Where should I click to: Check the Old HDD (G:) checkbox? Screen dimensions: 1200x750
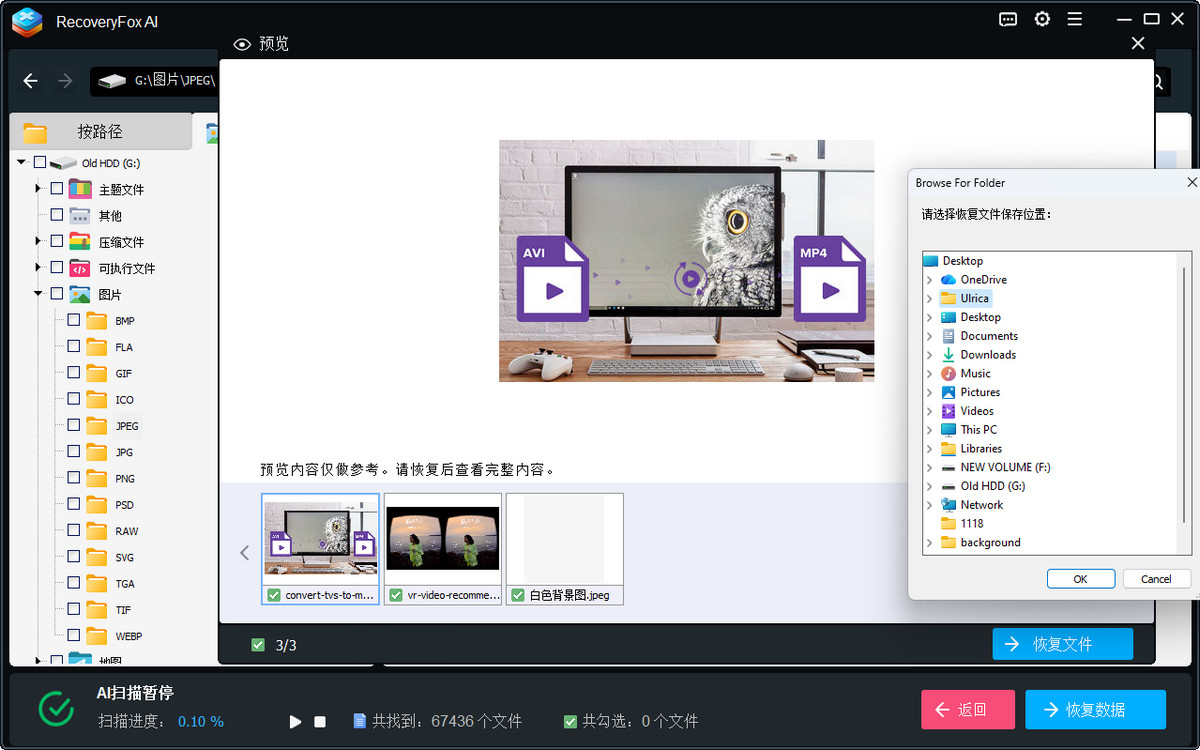click(x=40, y=162)
